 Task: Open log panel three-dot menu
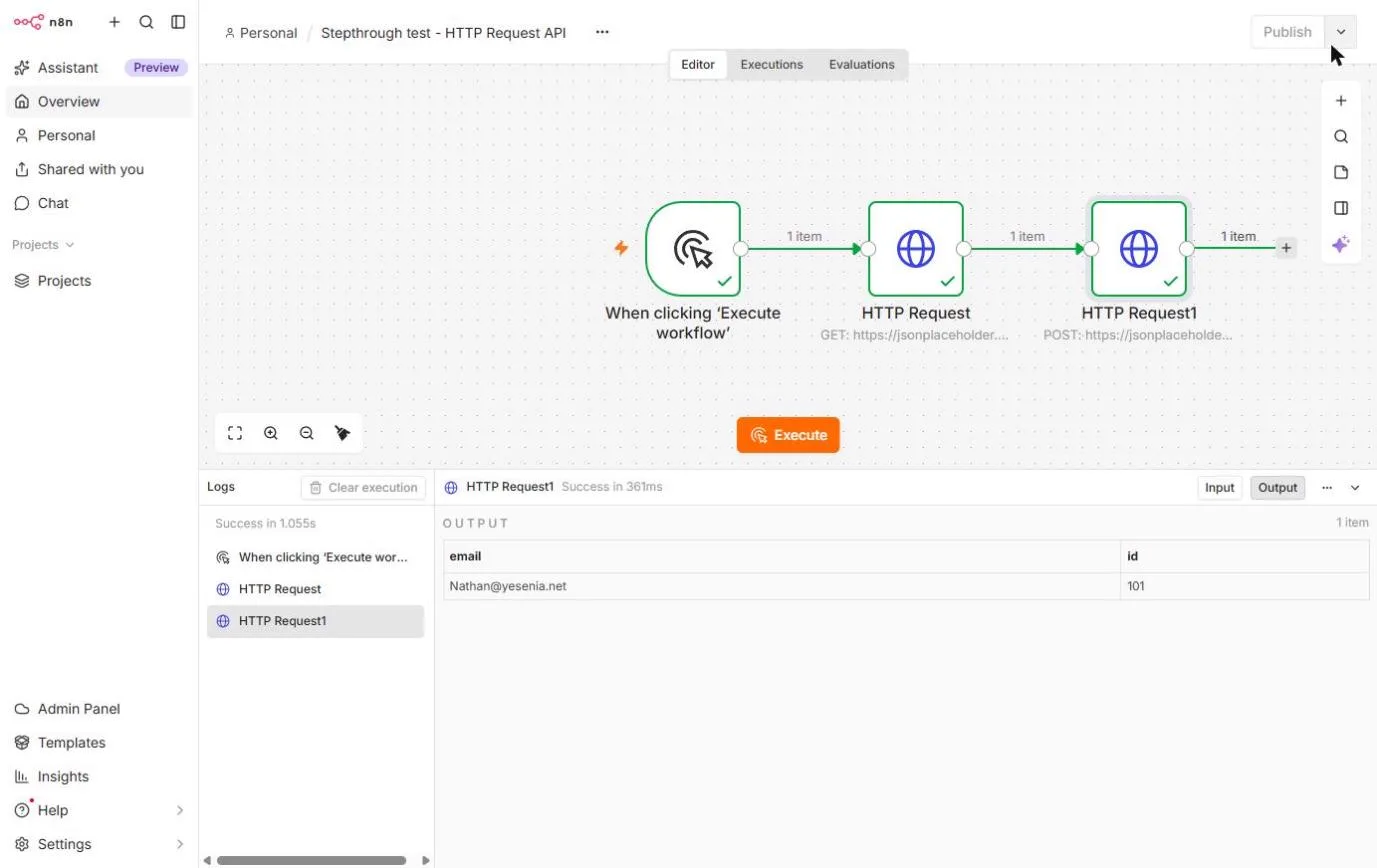[x=1327, y=488]
